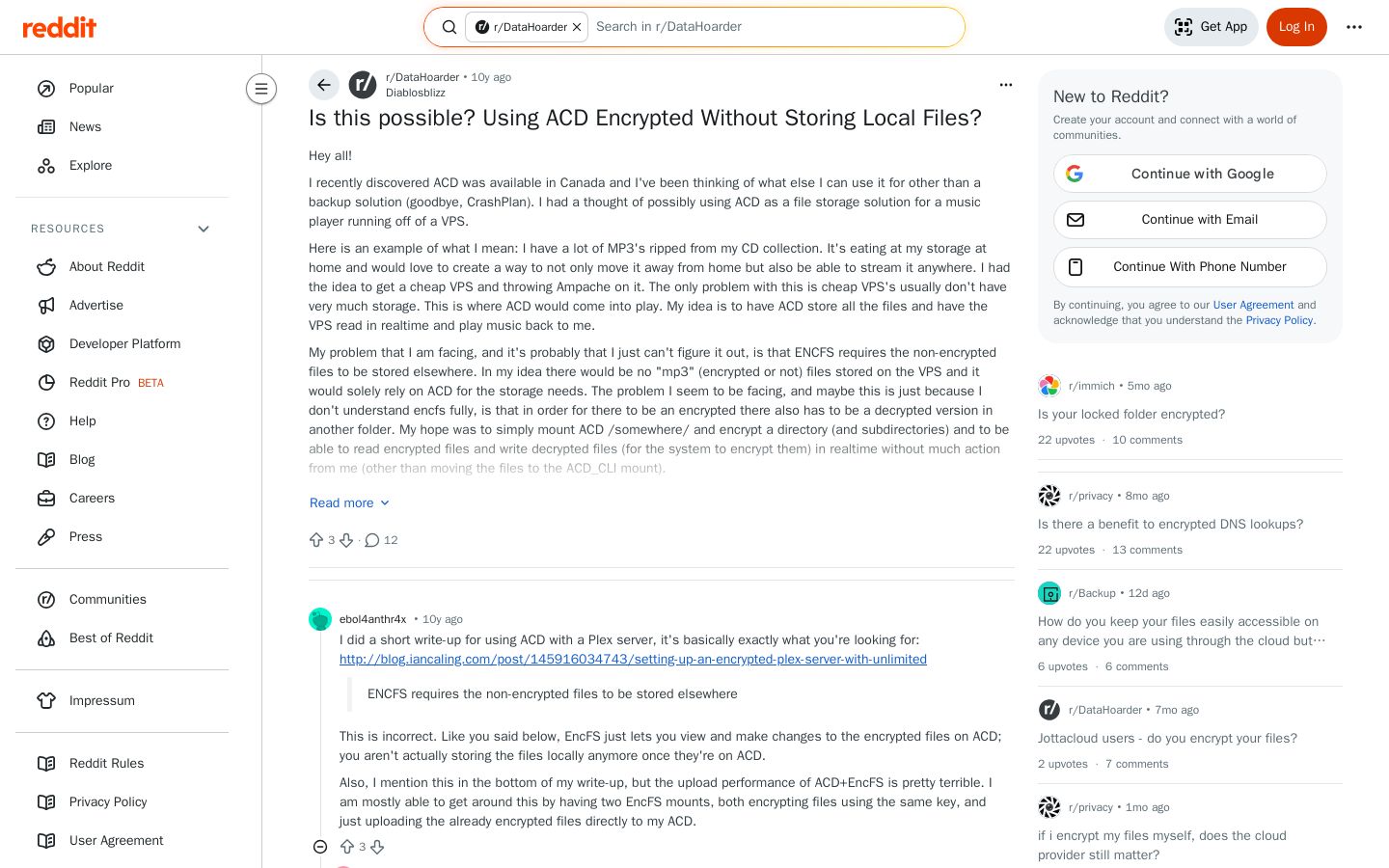This screenshot has height=868, width=1389.
Task: Open the post comments bubble icon
Action: pyautogui.click(x=372, y=540)
